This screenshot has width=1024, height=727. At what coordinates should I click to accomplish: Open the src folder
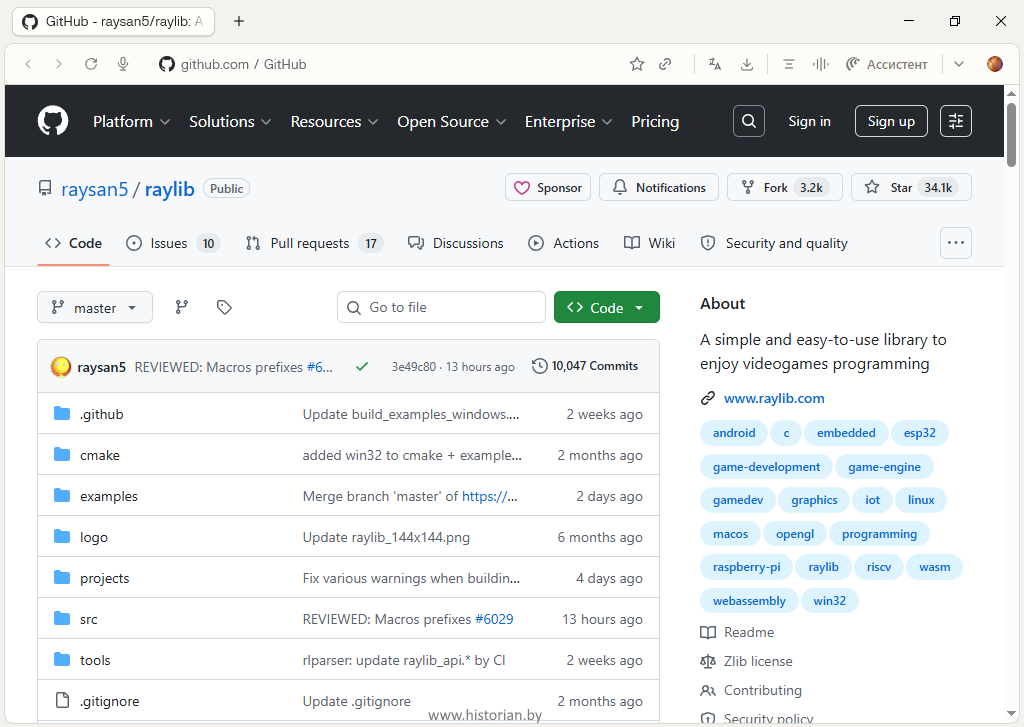pos(89,619)
